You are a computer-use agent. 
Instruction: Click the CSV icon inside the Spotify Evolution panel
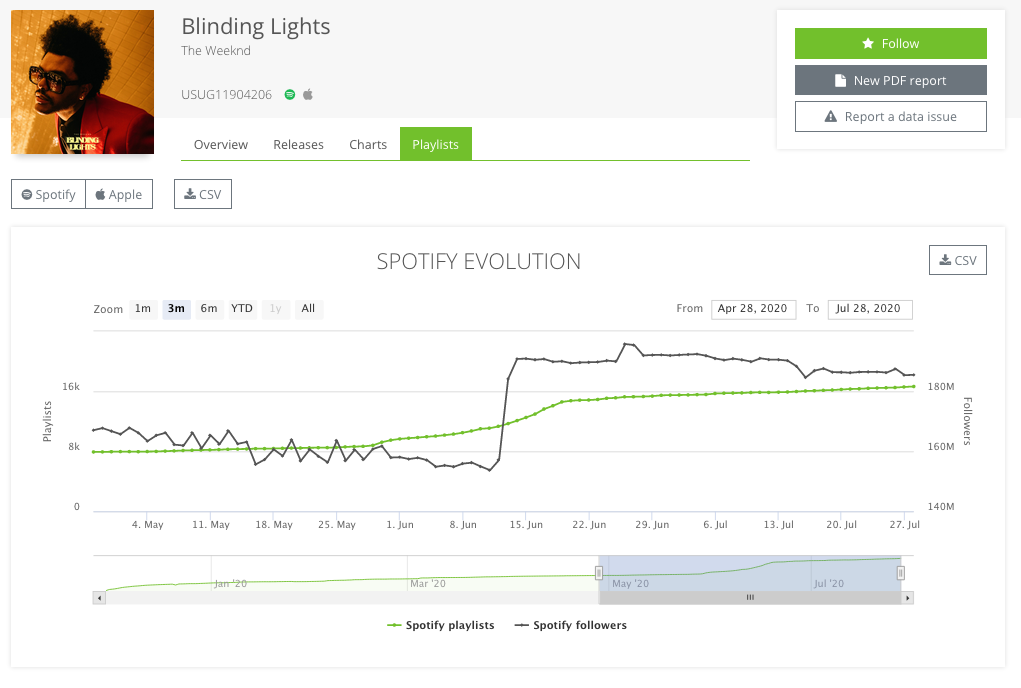pos(944,260)
